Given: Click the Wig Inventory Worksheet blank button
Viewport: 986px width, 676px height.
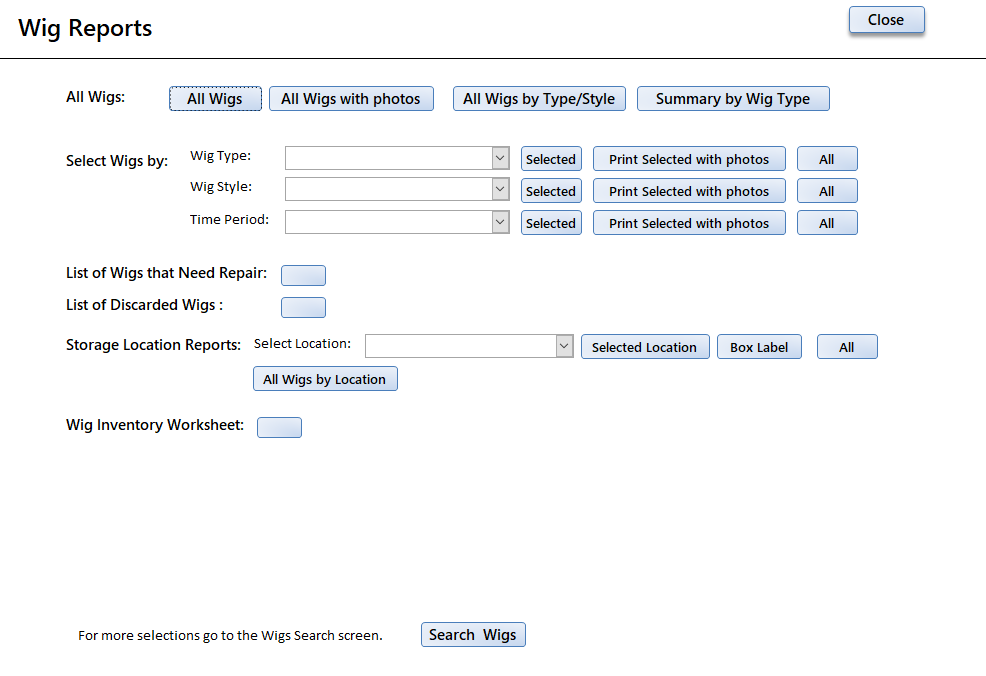Looking at the screenshot, I should click(x=279, y=428).
